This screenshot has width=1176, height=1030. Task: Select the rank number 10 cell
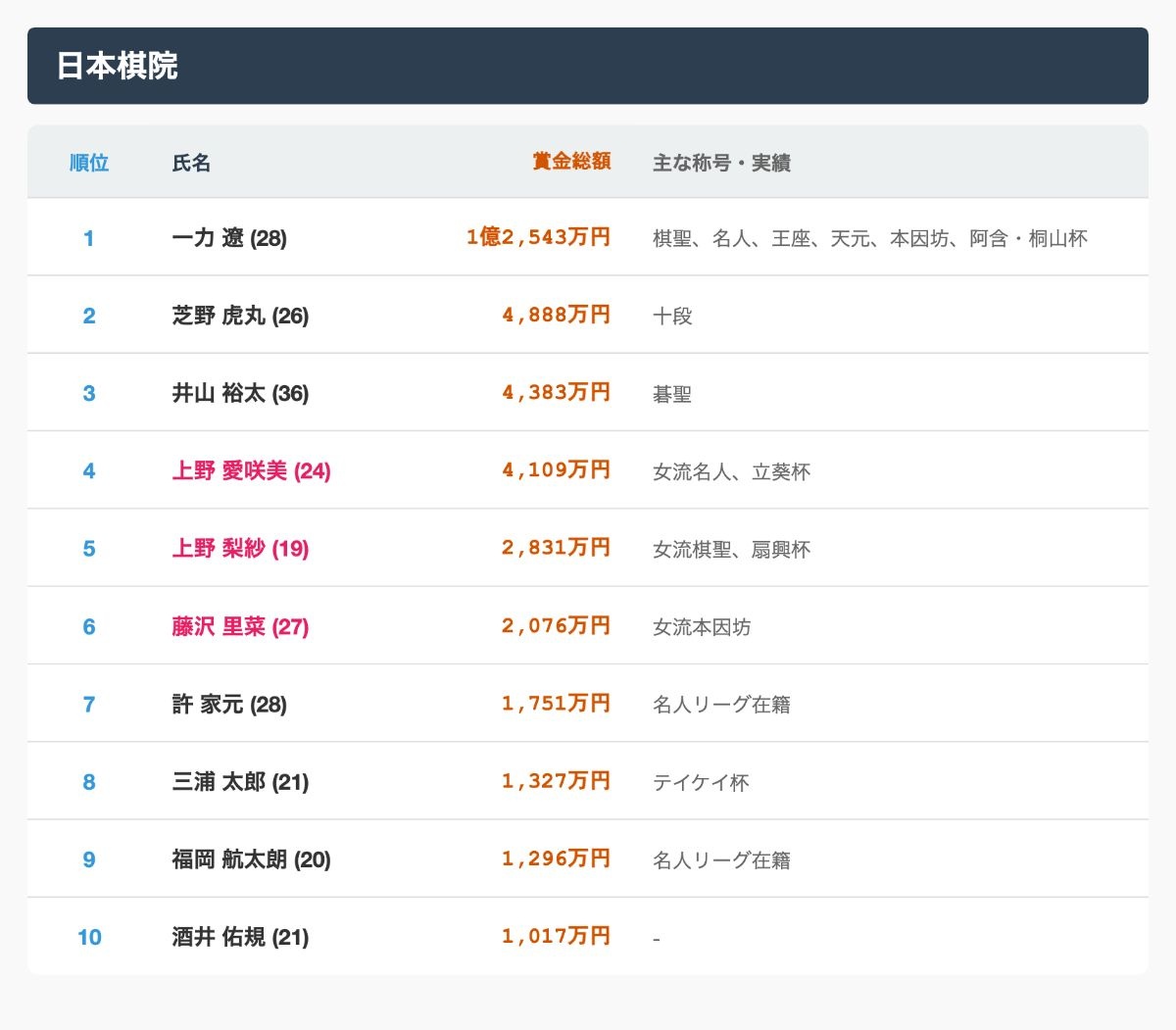click(x=88, y=937)
